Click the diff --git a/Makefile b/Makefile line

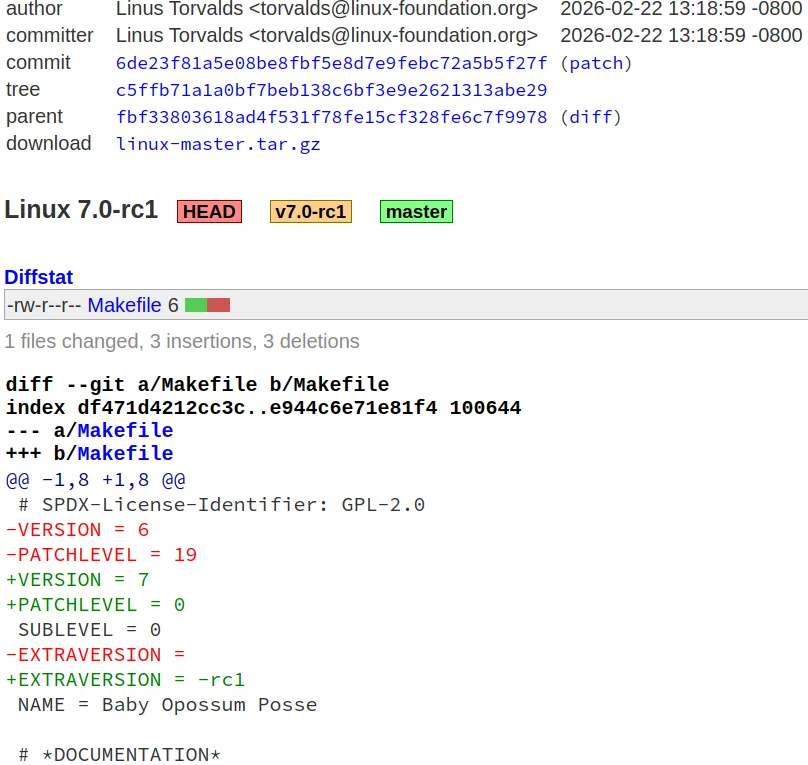point(197,384)
